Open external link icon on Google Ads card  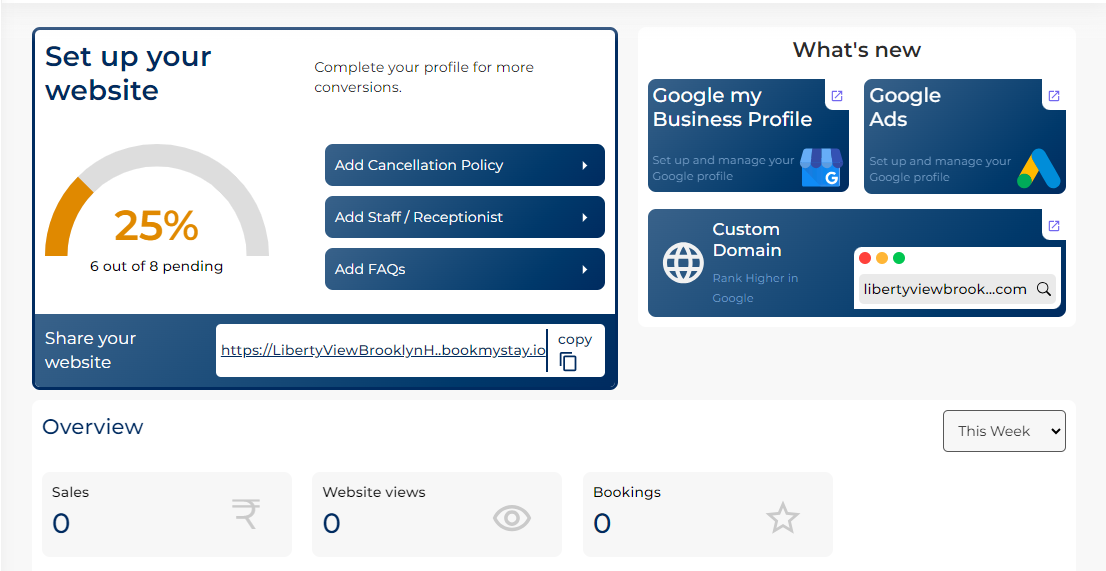pyautogui.click(x=1053, y=96)
